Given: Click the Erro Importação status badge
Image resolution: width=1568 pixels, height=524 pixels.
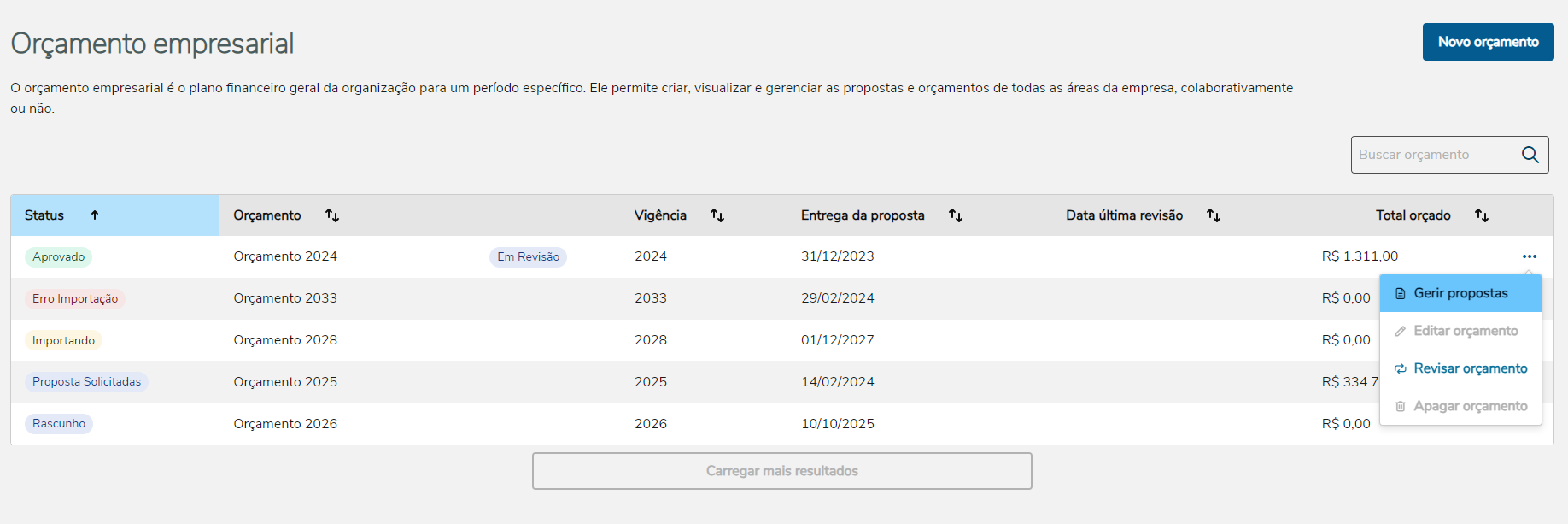Looking at the screenshot, I should (75, 298).
